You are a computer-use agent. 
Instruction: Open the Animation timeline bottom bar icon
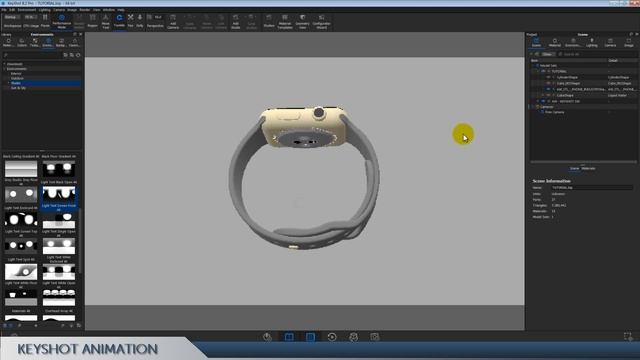pos(332,337)
